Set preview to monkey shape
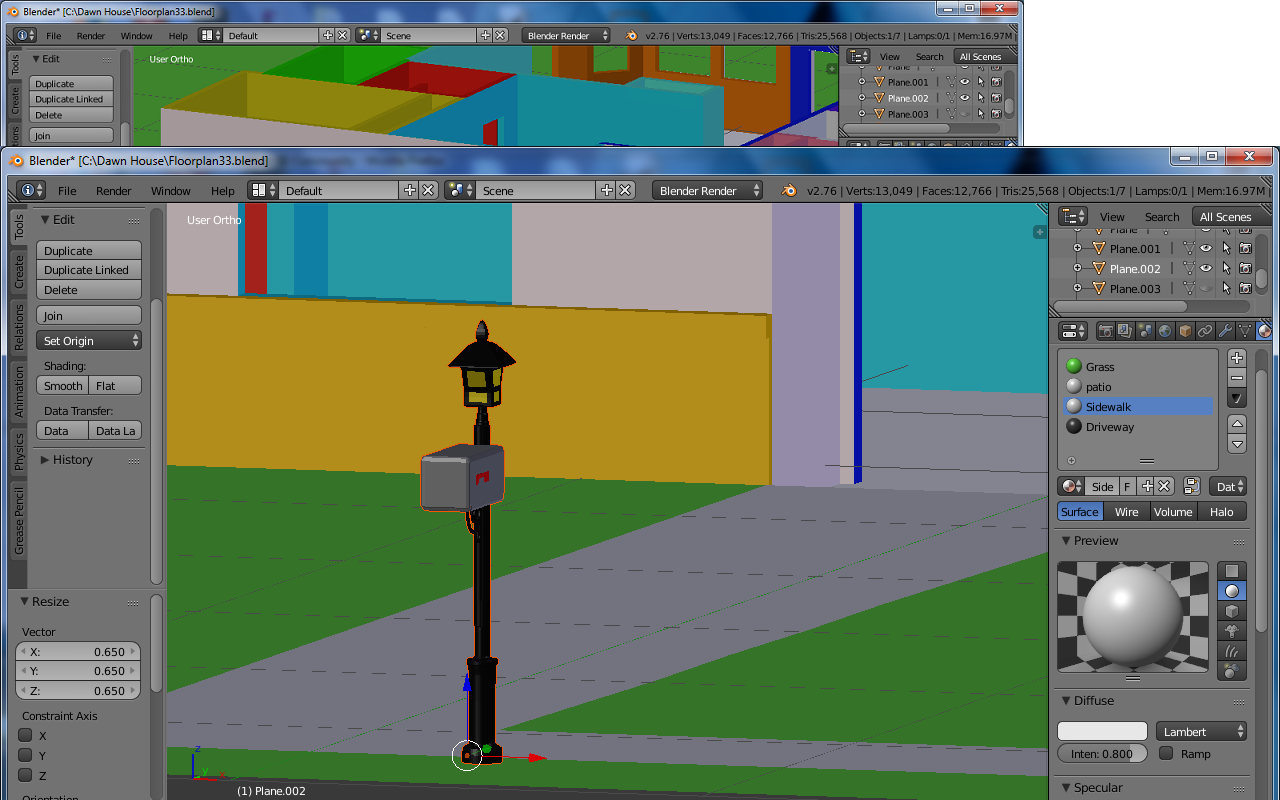1280x800 pixels. click(1232, 631)
